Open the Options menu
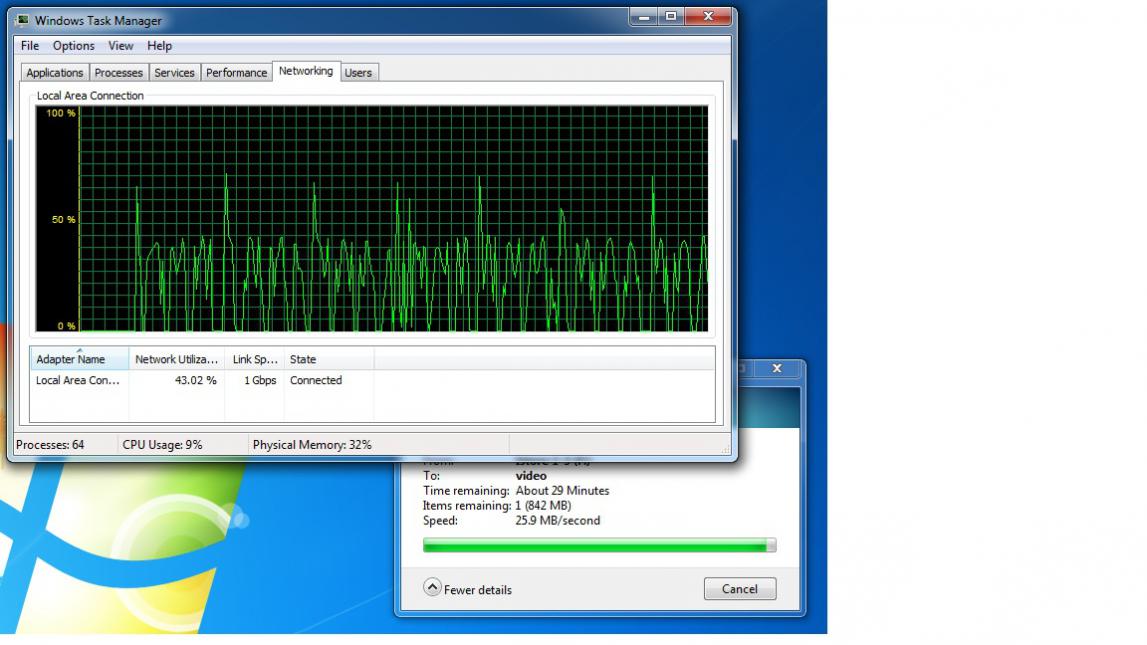This screenshot has width=1147, height=645. pos(73,45)
